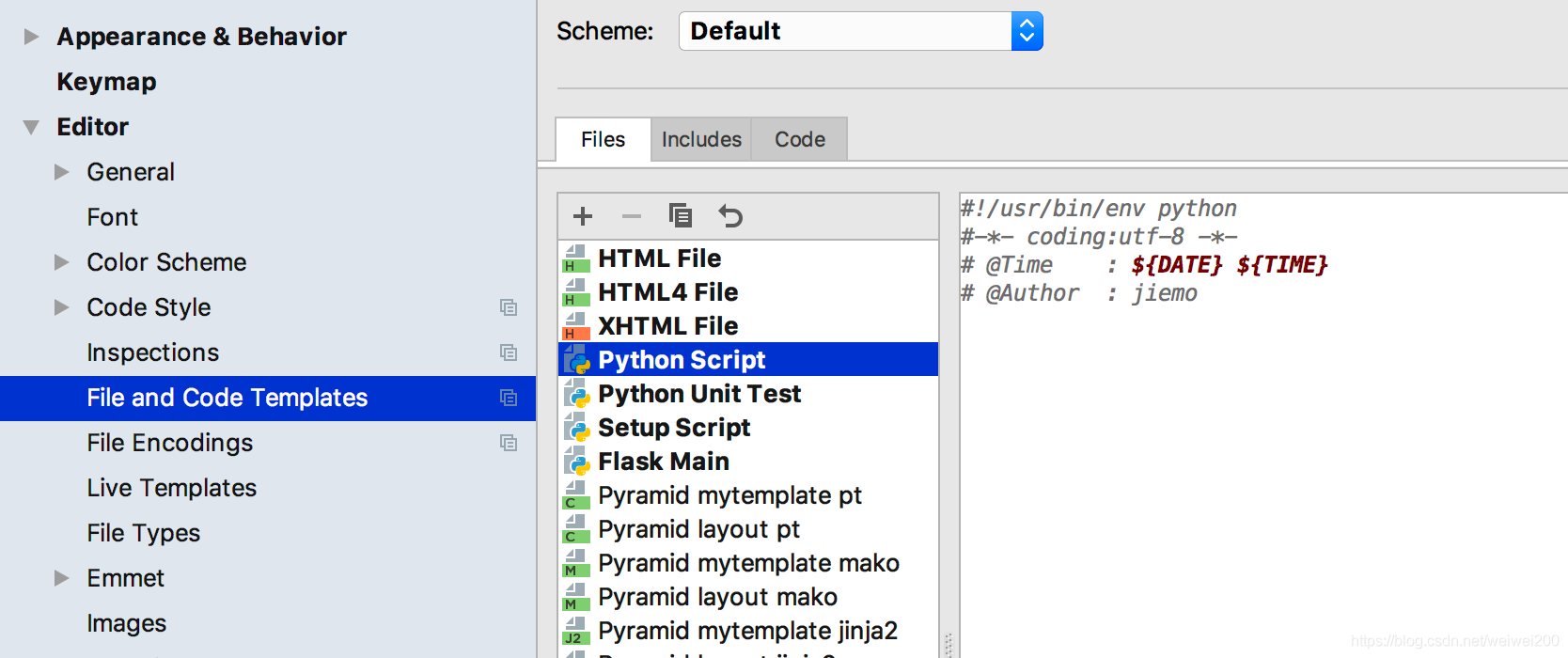Select the Python Unit Test template
The image size is (1568, 658).
(699, 394)
